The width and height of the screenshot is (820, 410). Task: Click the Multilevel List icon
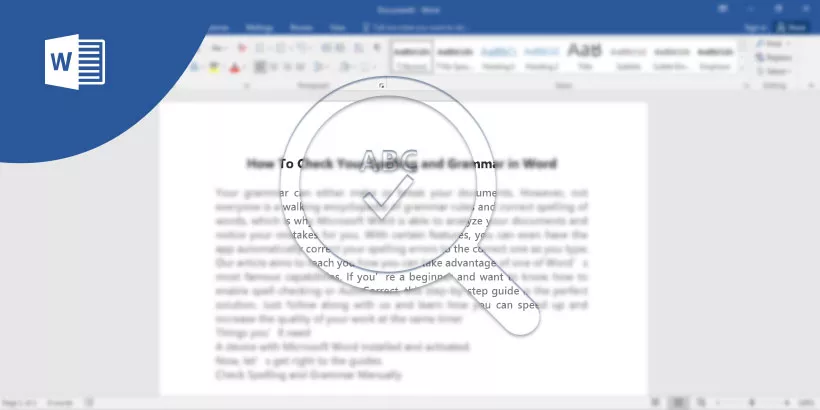[301, 48]
